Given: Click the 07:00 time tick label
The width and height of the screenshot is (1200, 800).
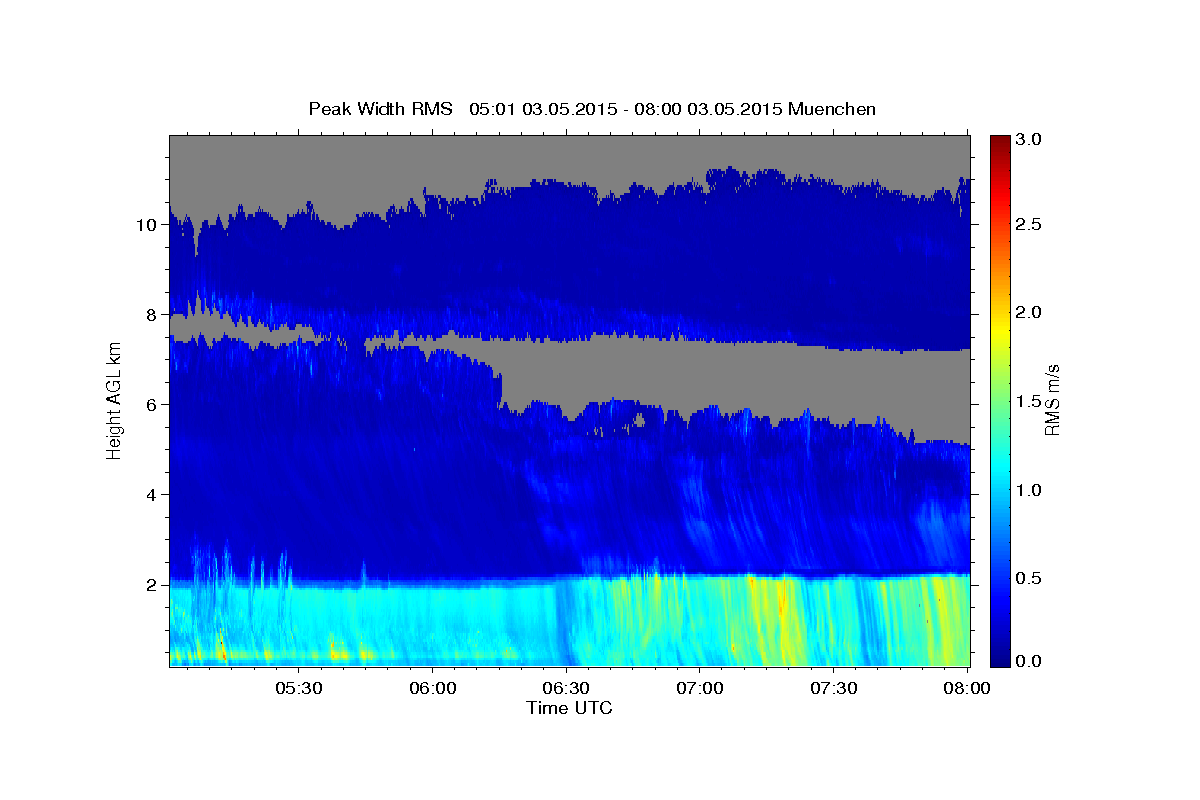Looking at the screenshot, I should [x=700, y=689].
